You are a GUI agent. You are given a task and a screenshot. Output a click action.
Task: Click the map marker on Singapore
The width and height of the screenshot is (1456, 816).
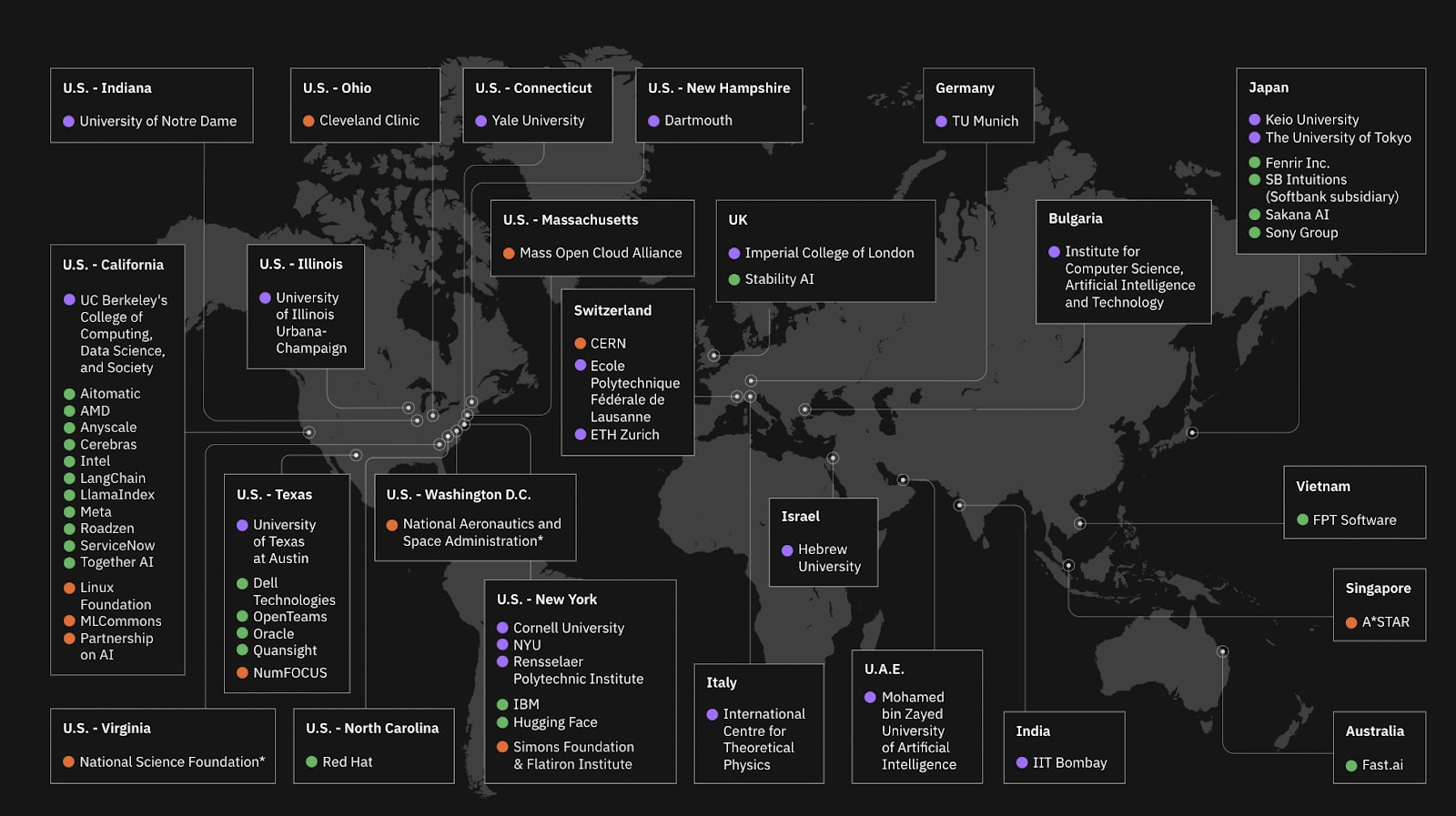(x=1069, y=566)
